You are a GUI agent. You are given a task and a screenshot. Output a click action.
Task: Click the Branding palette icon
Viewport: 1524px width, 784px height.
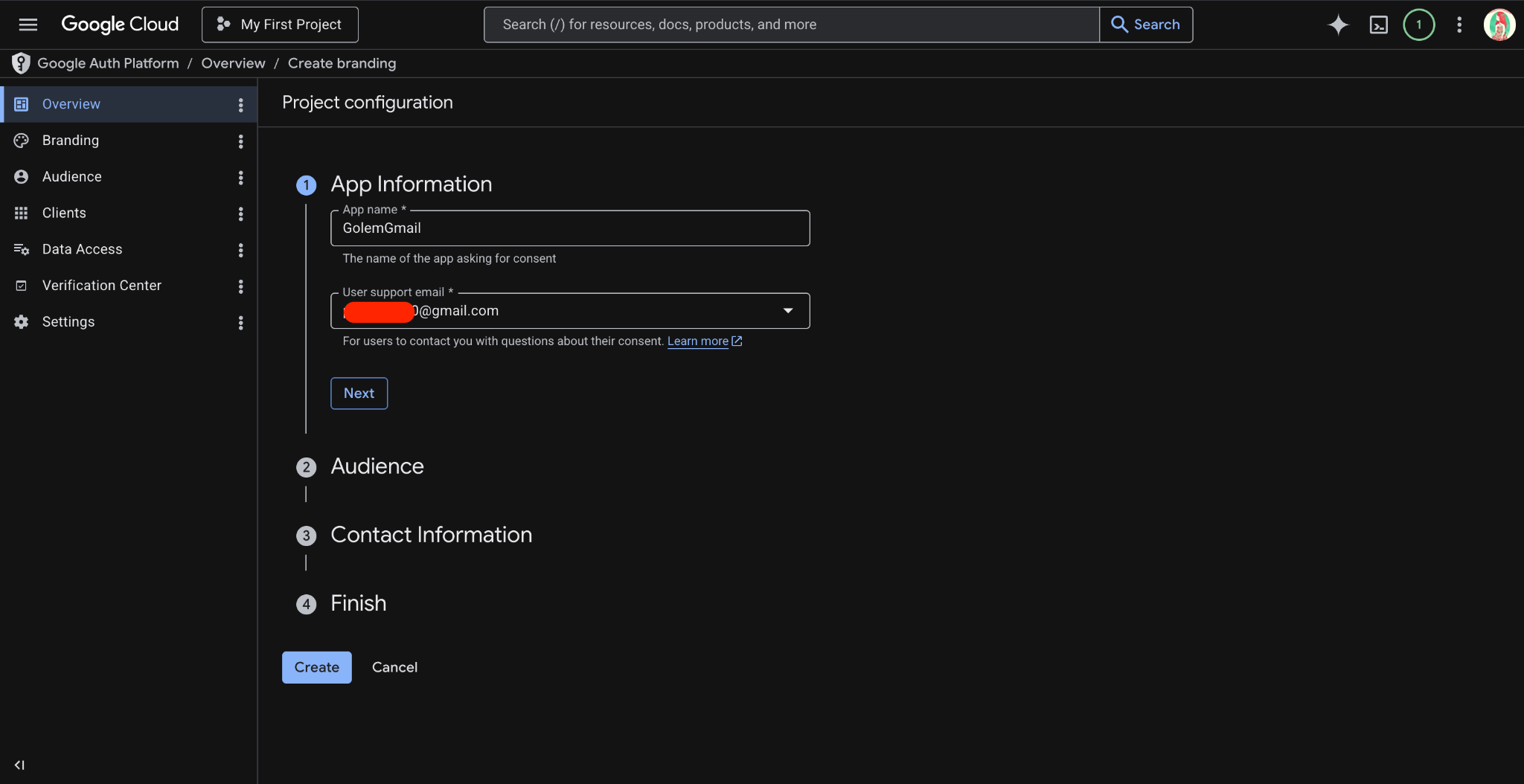pyautogui.click(x=22, y=141)
